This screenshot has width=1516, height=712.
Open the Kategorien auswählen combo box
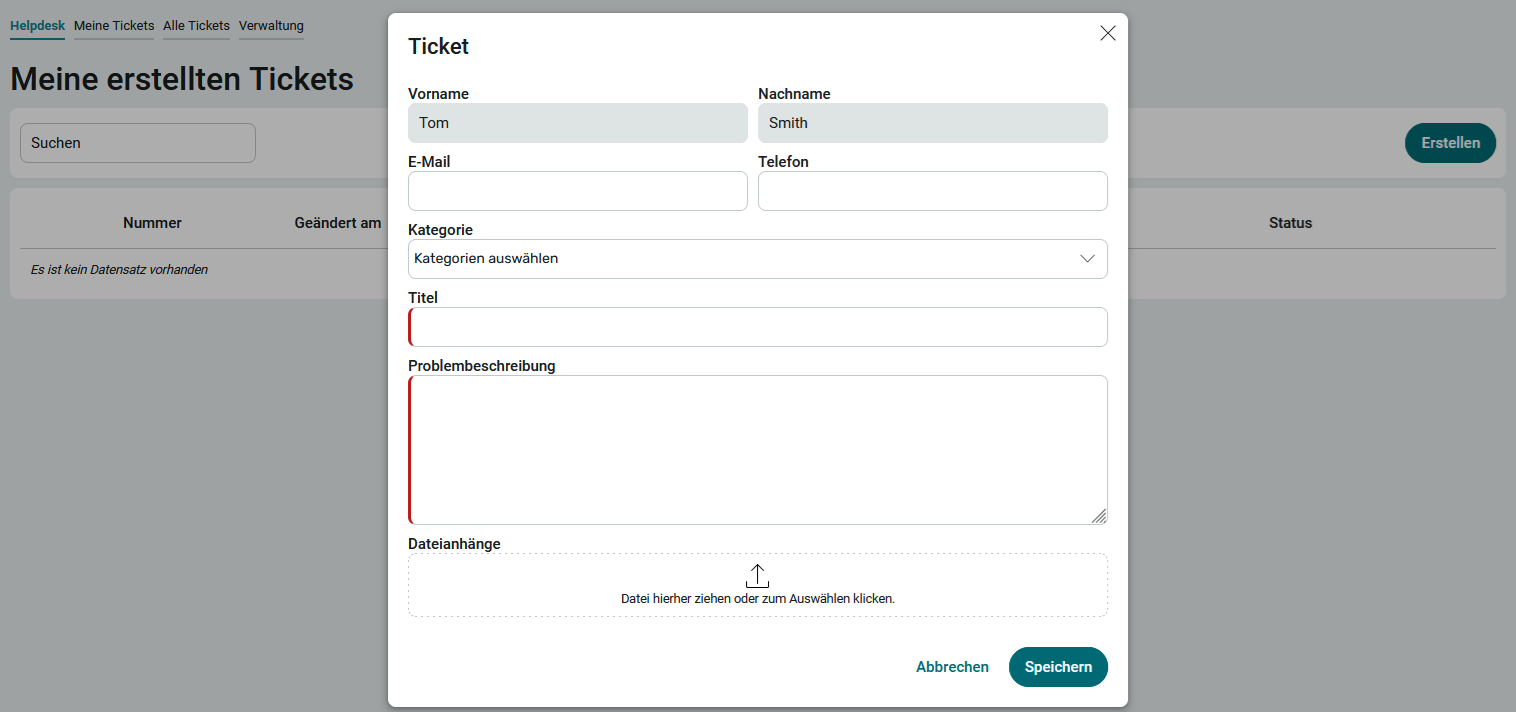click(757, 259)
